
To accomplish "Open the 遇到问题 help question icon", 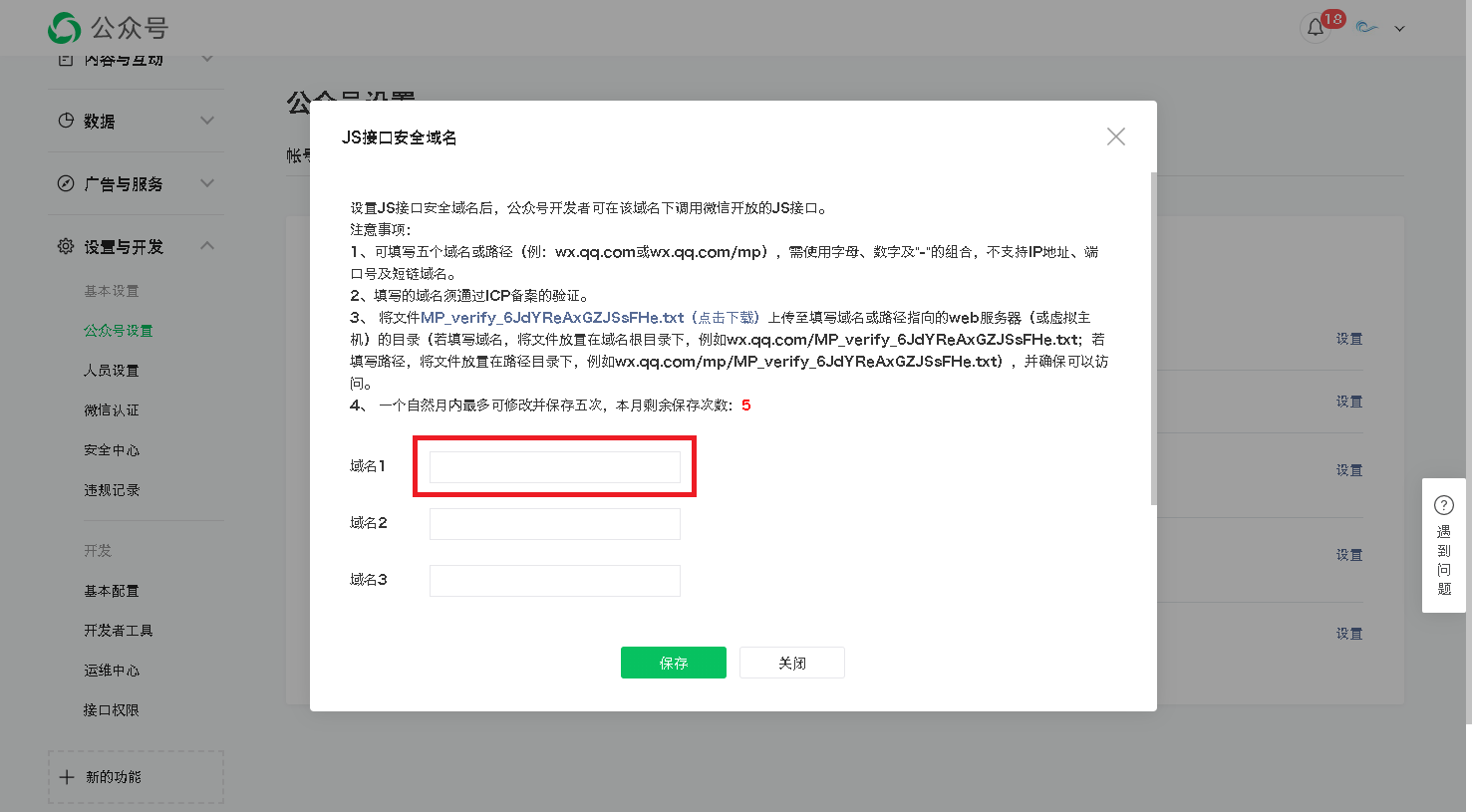I will (1443, 505).
